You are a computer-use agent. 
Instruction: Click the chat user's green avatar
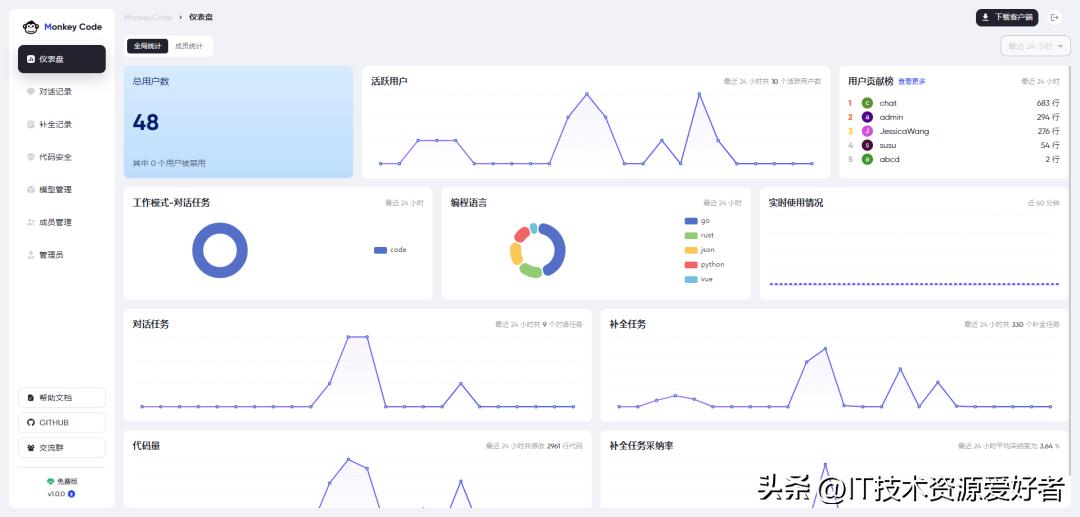tap(867, 103)
